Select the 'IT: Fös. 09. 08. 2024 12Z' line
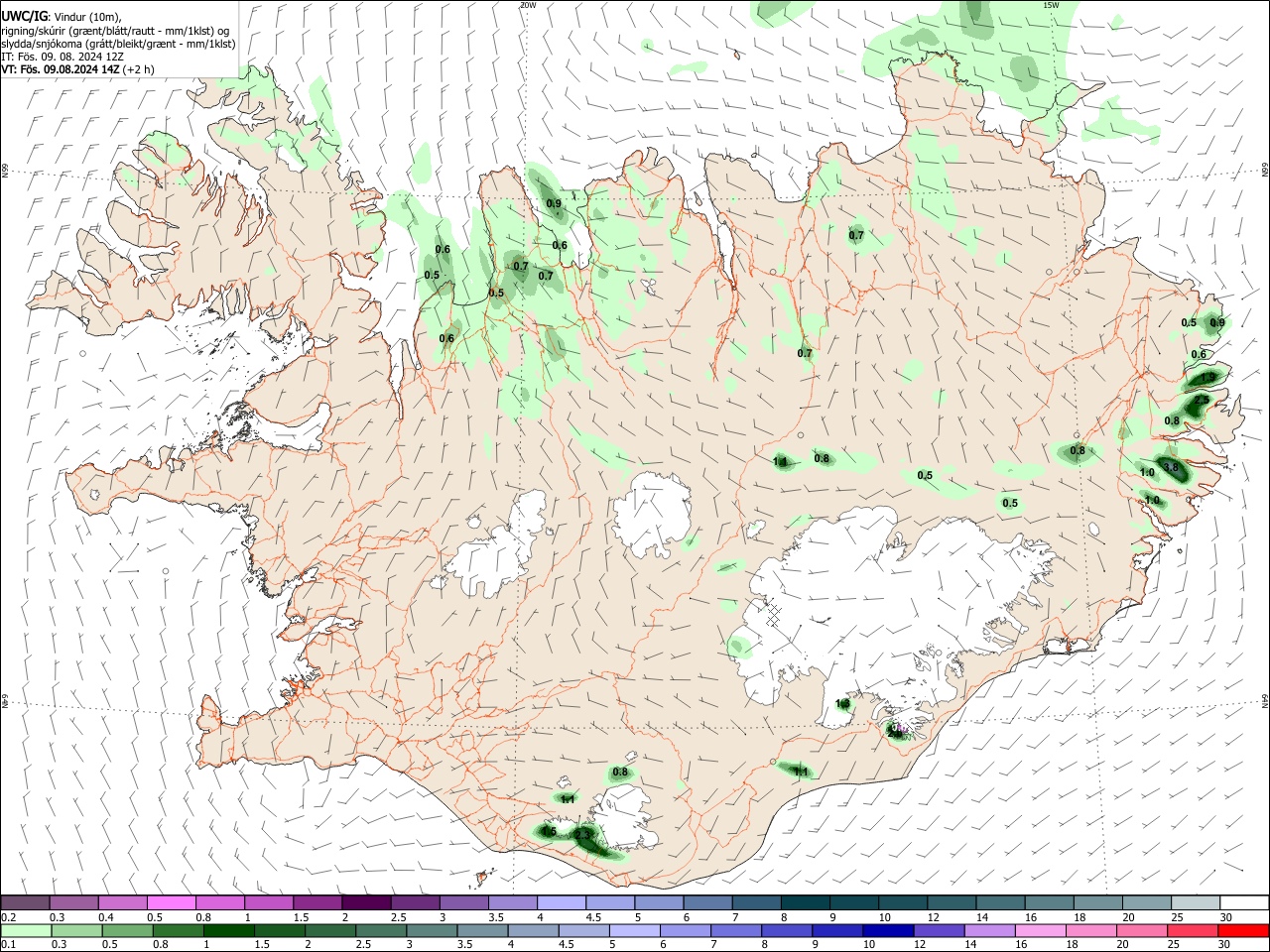Viewport: 1270px width, 952px height. tap(63, 57)
